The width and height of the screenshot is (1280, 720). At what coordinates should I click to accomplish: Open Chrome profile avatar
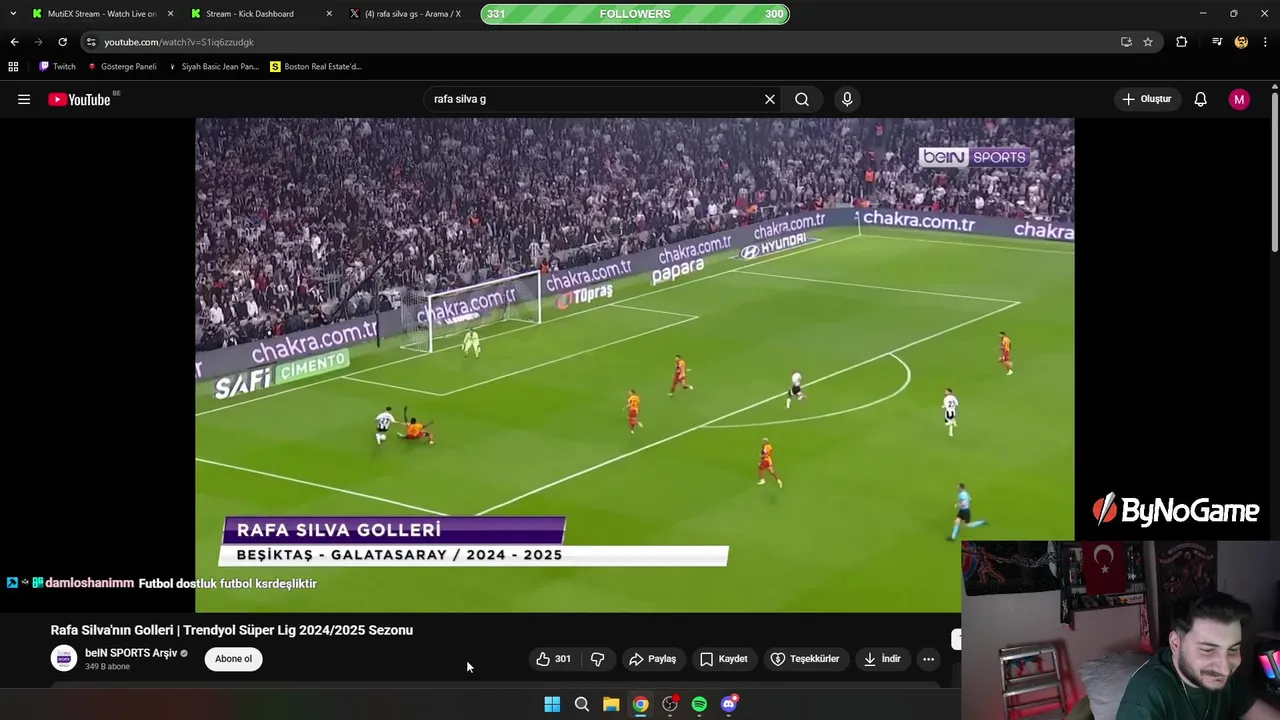(1241, 42)
